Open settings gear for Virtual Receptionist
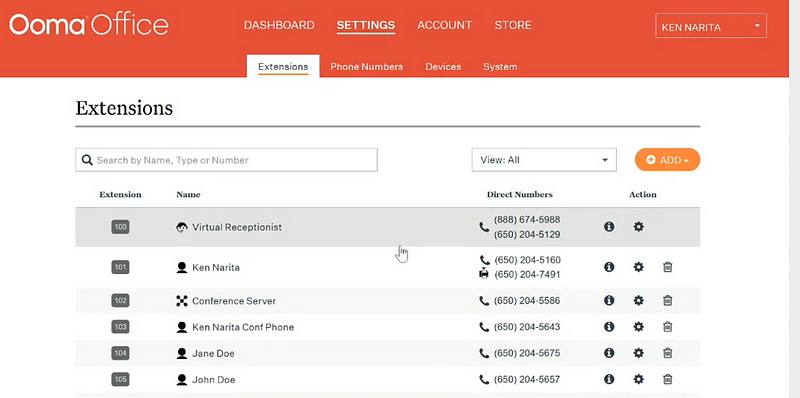 (x=638, y=227)
